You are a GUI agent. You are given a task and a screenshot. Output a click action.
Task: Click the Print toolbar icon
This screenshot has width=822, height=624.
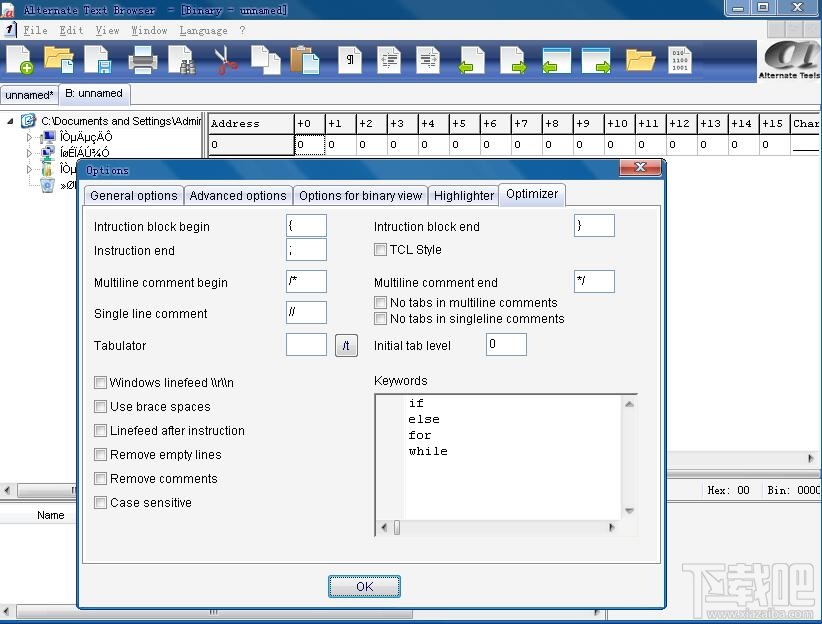tap(143, 60)
